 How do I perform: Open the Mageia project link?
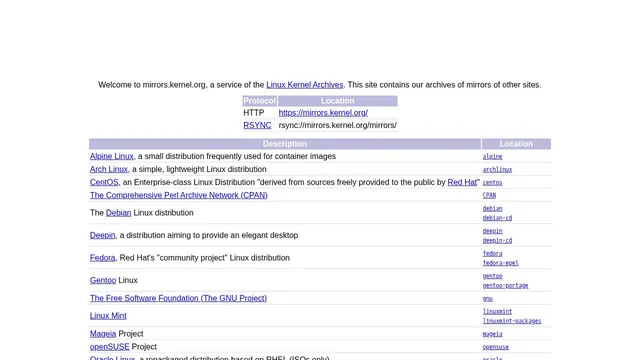103,334
